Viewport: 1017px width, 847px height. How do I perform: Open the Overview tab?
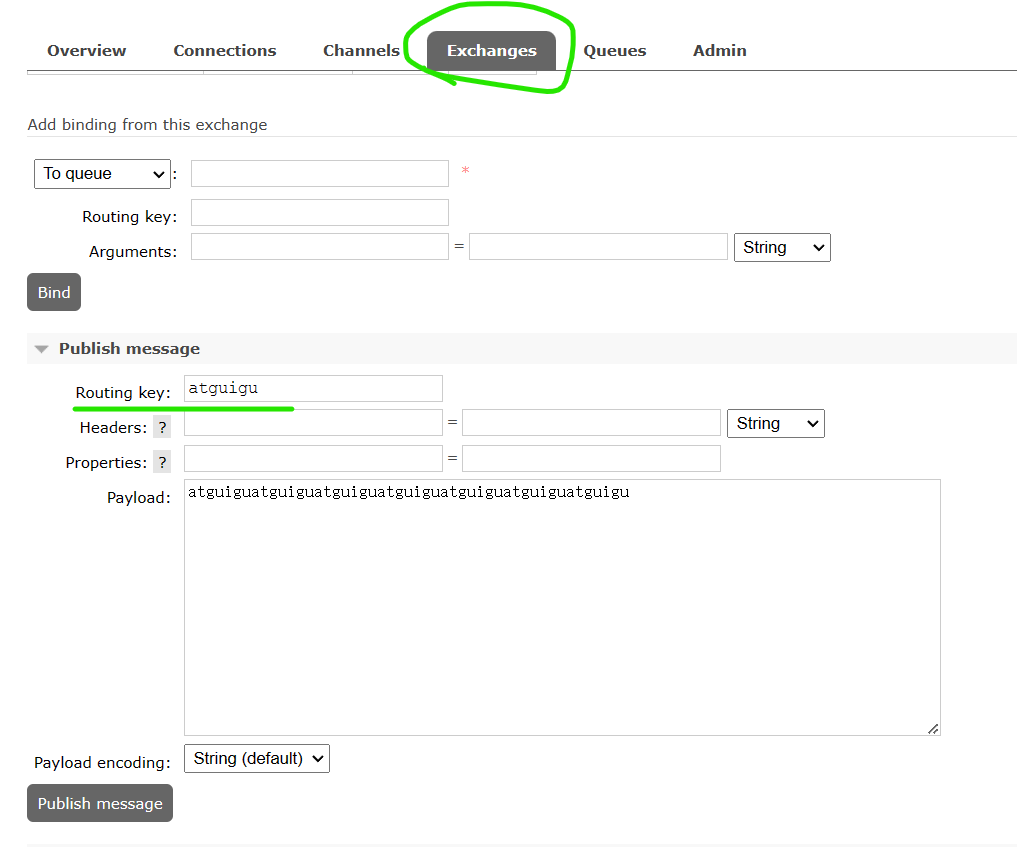tap(86, 51)
